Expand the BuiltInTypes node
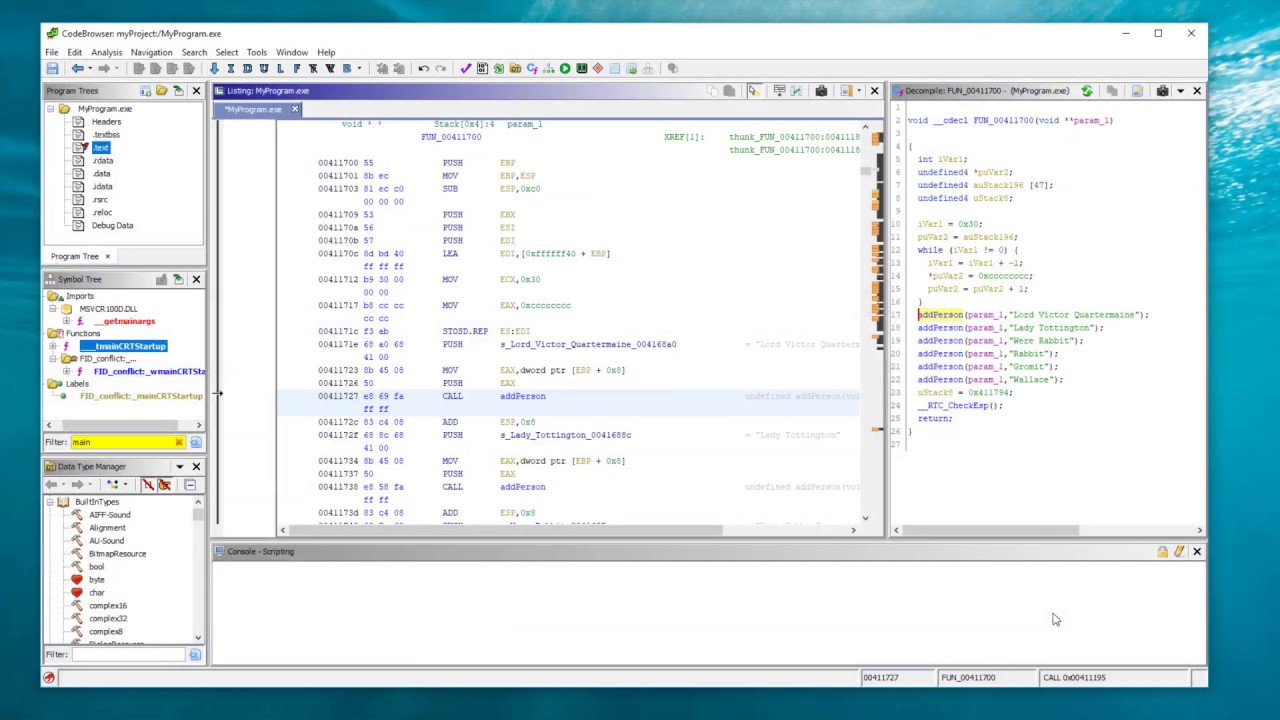 tap(51, 502)
